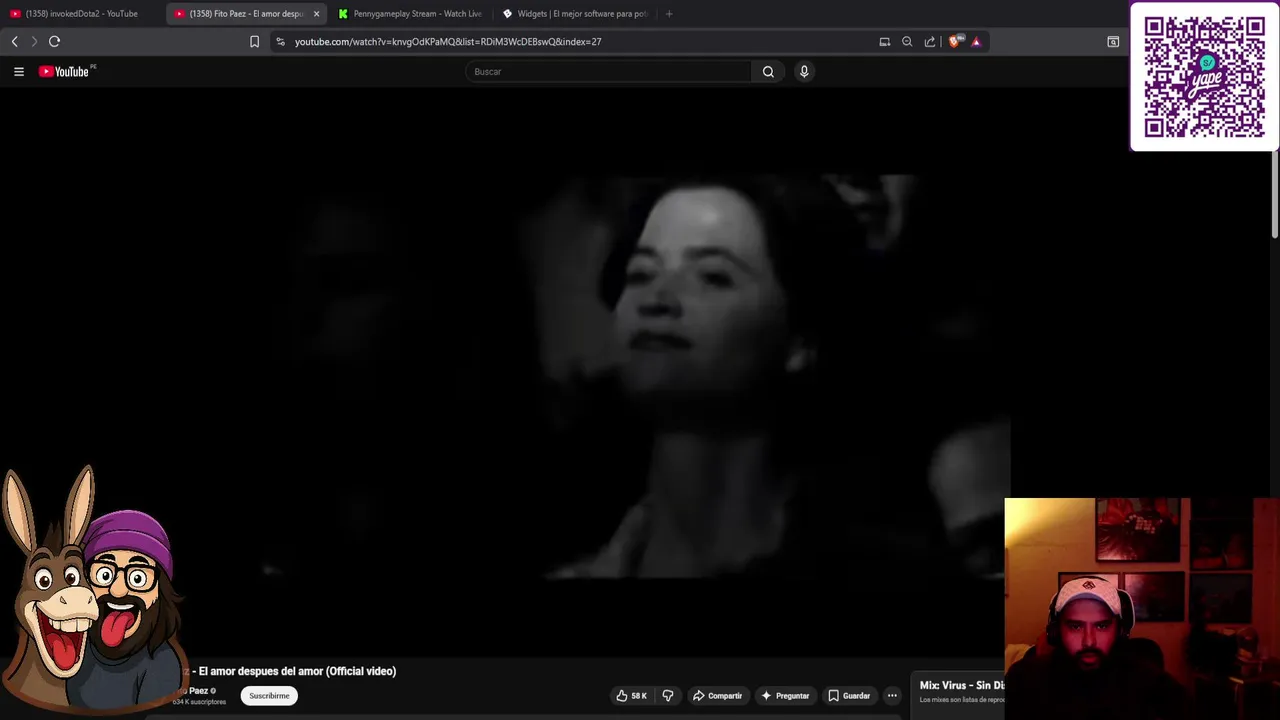Go to YouTube home via logo
The width and height of the screenshot is (1280, 720).
click(66, 71)
